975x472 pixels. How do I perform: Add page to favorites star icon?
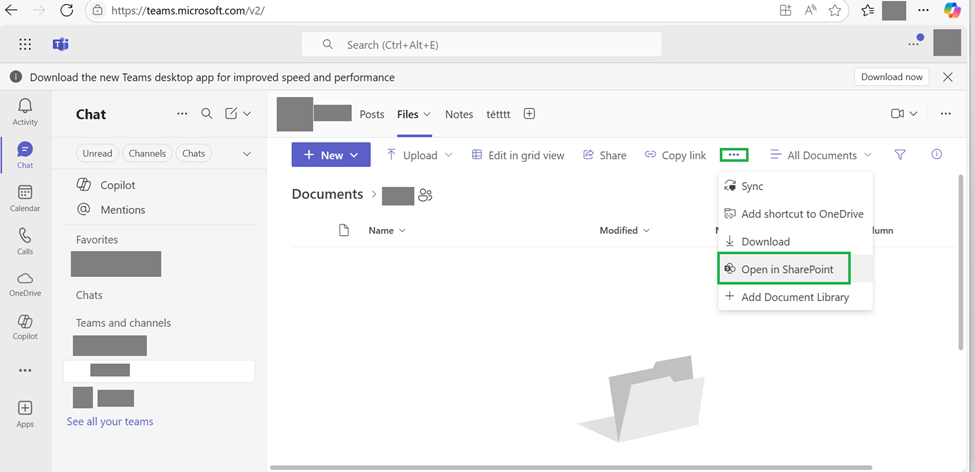click(834, 11)
